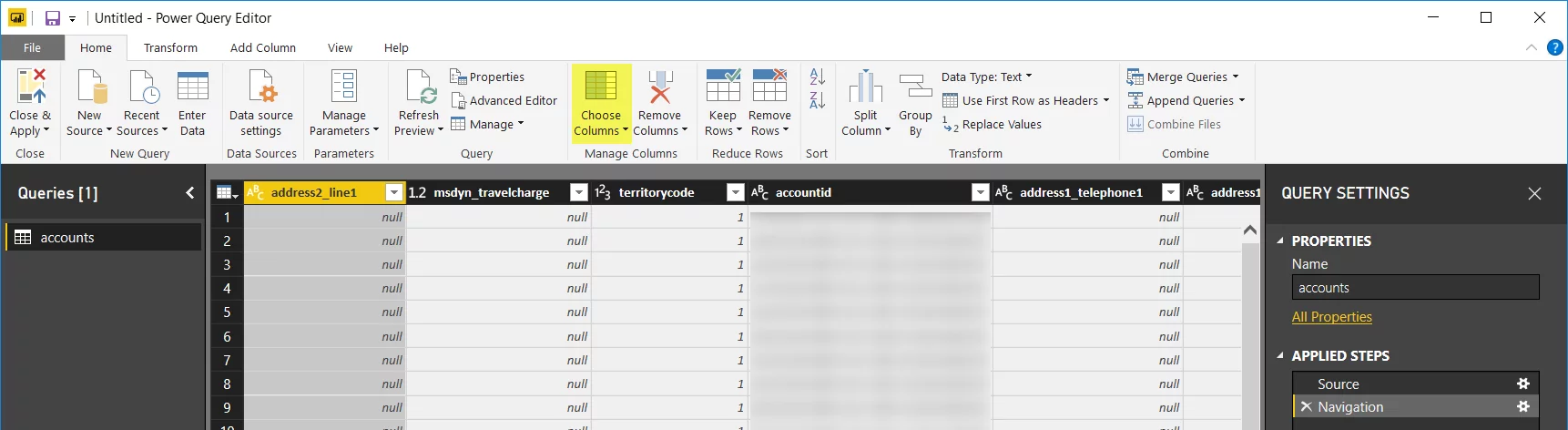Click Combine Files
1568x430 pixels.
coord(1174,124)
